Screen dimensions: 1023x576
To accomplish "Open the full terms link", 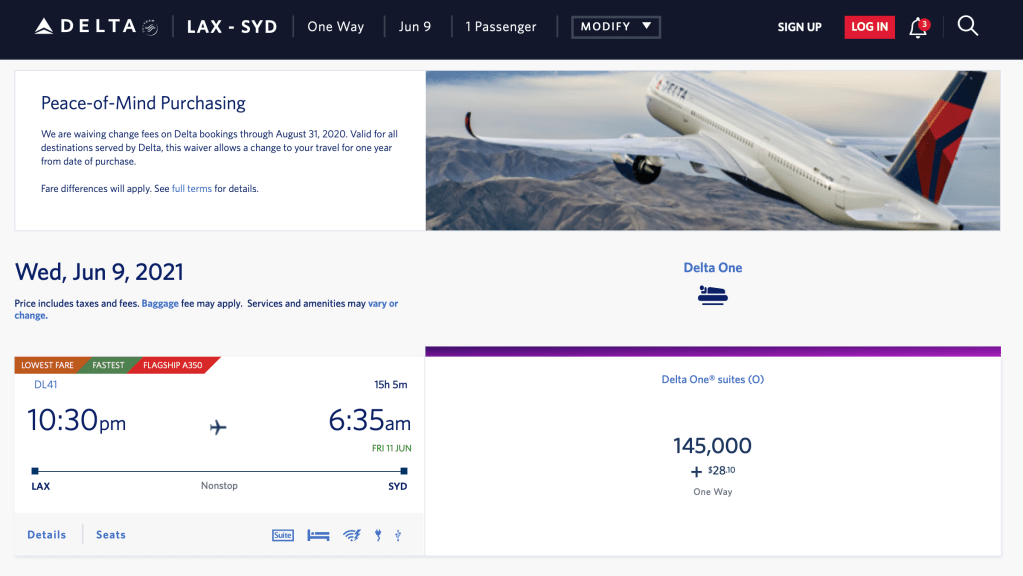I will tap(192, 189).
